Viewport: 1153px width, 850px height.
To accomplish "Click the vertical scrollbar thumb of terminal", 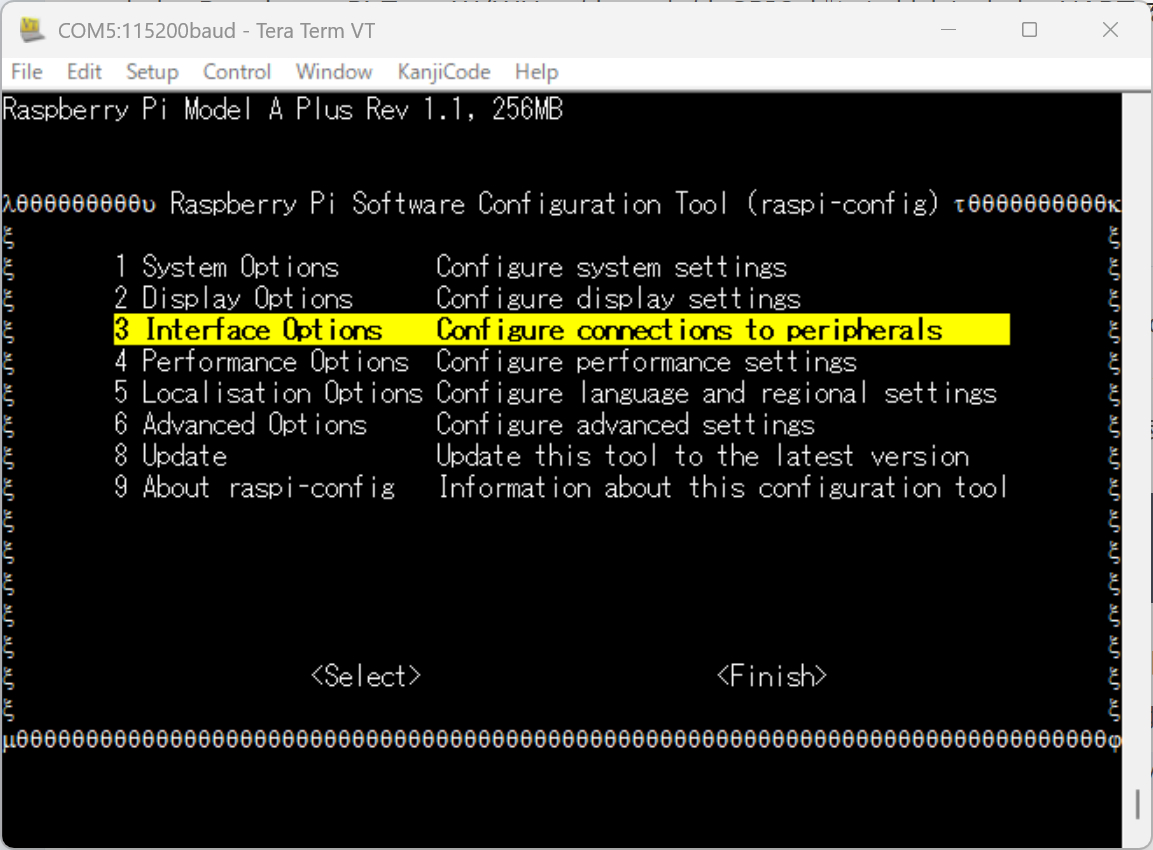I will (x=1138, y=804).
